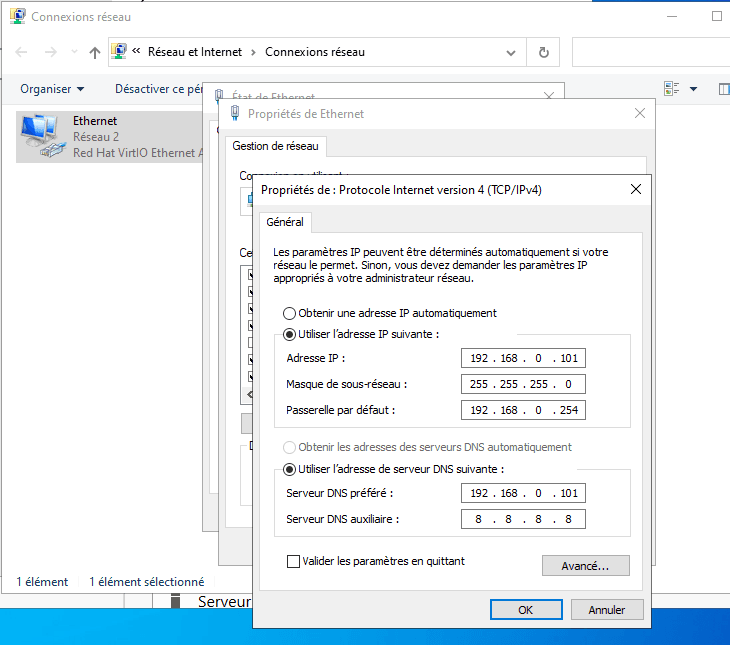Open the Organiser dropdown menu
Image resolution: width=730 pixels, height=645 pixels.
pos(52,89)
